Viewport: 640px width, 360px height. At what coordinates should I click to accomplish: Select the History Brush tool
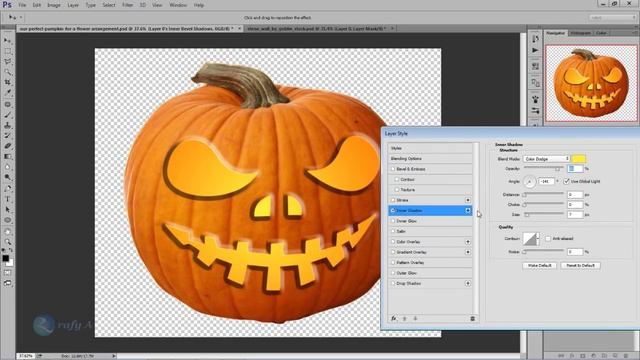click(x=7, y=136)
